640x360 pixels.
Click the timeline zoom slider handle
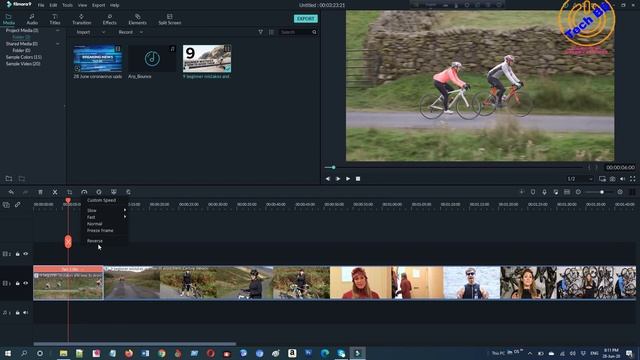click(602, 192)
